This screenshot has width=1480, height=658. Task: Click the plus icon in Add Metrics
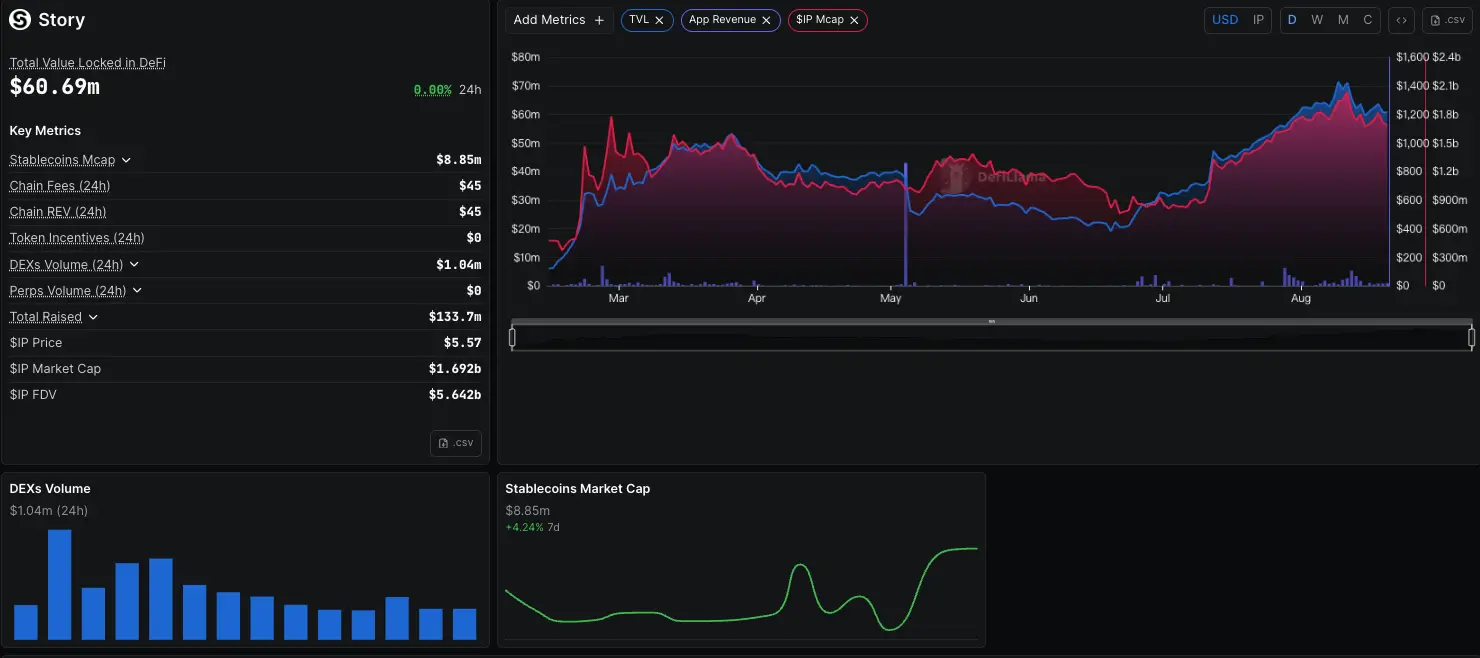600,20
